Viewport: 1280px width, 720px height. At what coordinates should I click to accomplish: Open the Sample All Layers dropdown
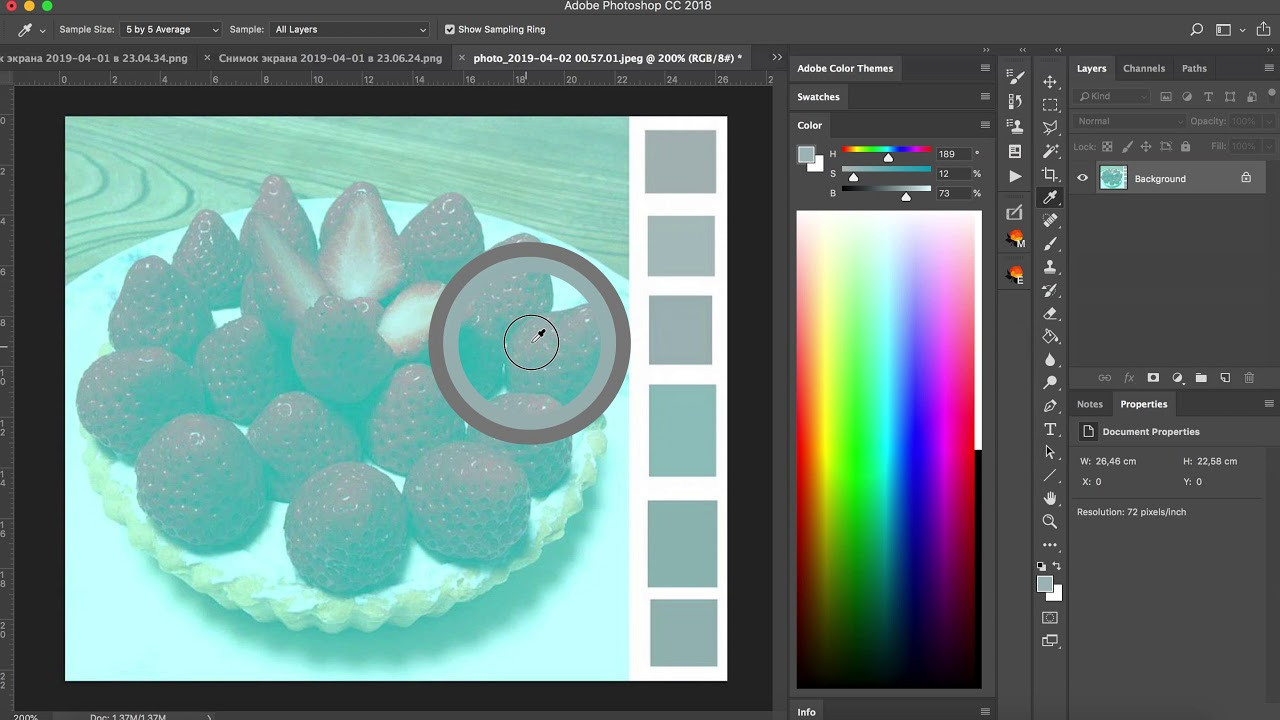click(350, 30)
